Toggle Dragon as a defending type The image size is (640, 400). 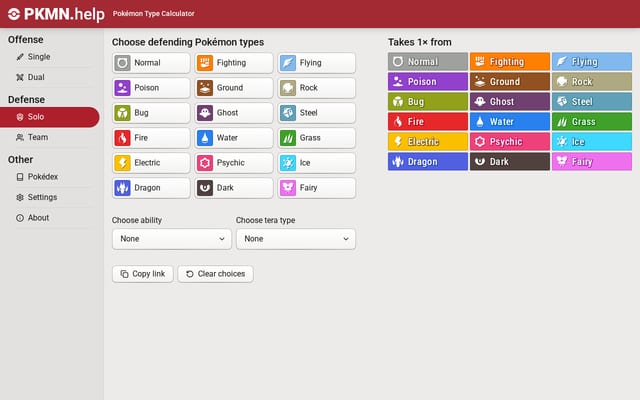tap(151, 188)
